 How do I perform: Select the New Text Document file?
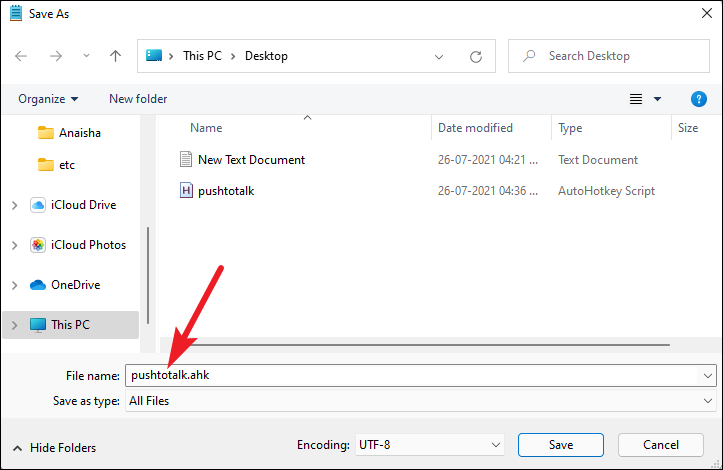[250, 160]
